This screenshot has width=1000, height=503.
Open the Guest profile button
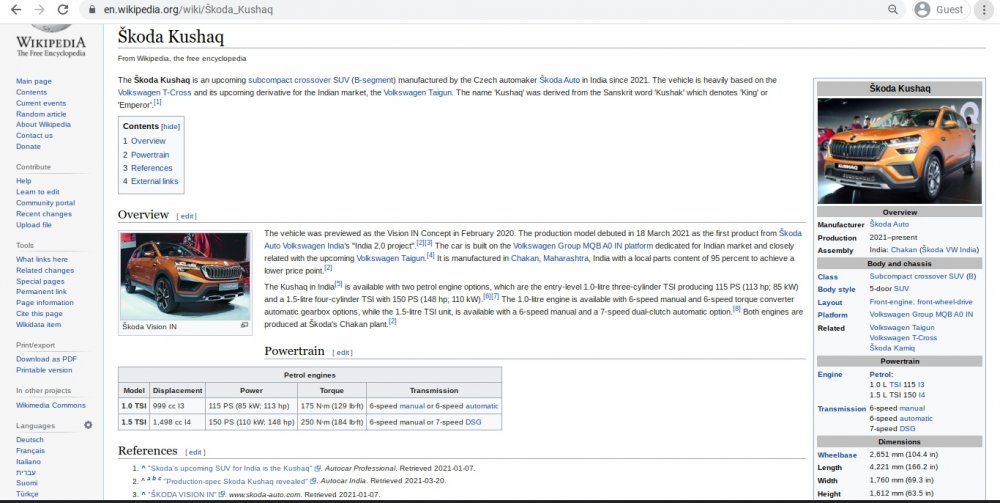(x=940, y=10)
